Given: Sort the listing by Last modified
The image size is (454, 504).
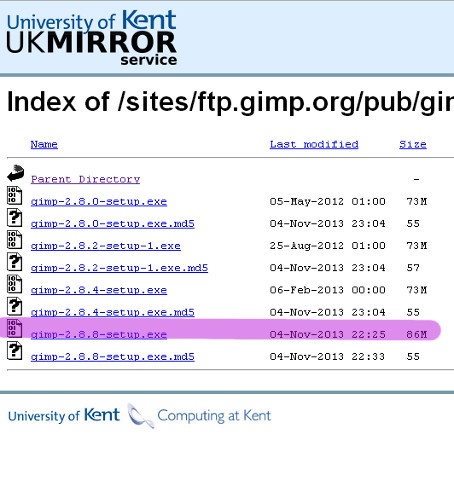Looking at the screenshot, I should [x=314, y=144].
